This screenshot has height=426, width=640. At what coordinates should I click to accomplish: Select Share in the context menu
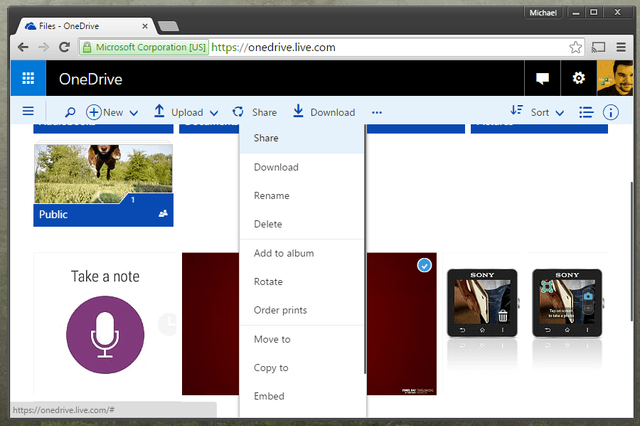(302, 138)
